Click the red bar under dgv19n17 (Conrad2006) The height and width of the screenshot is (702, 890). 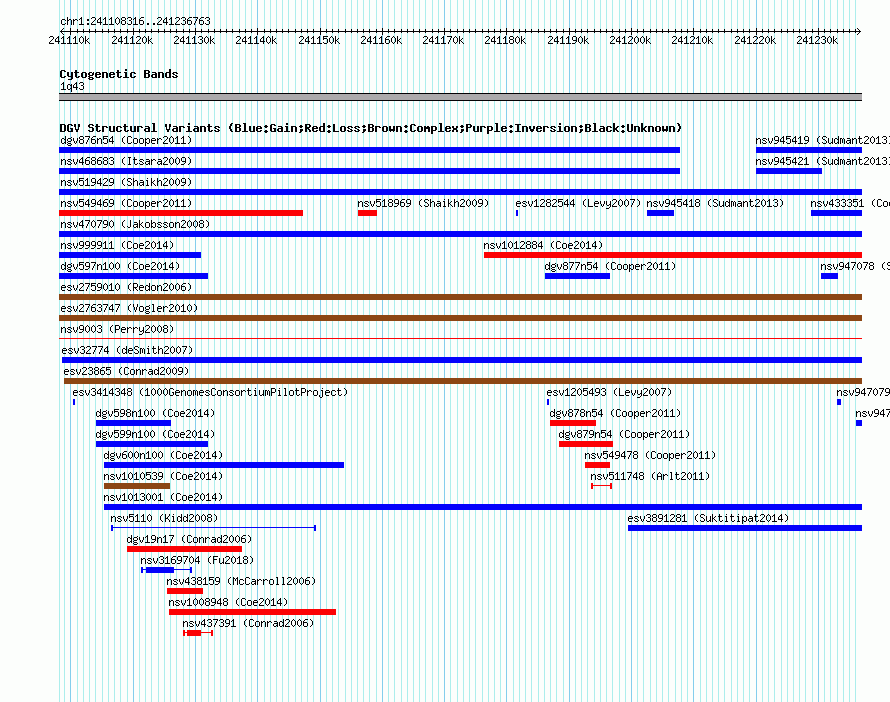point(184,549)
